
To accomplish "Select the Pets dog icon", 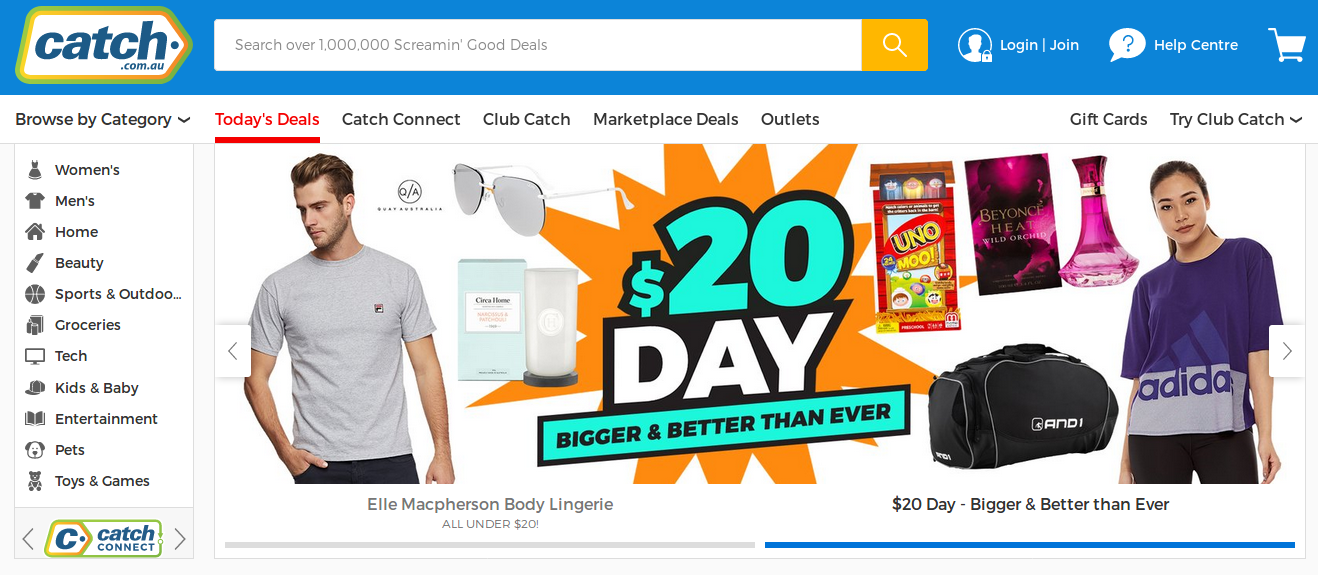I will point(35,450).
